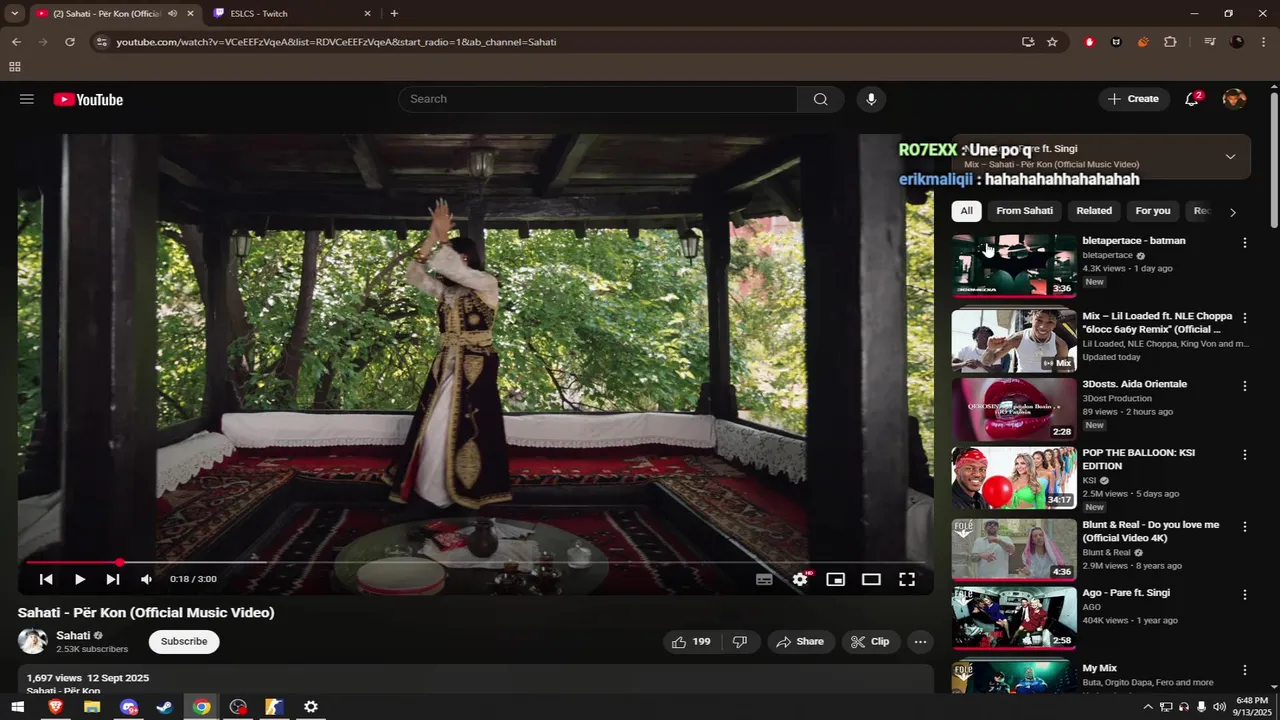Open Blunt & Real - Do you love me title
The height and width of the screenshot is (720, 1280).
pyautogui.click(x=1151, y=531)
